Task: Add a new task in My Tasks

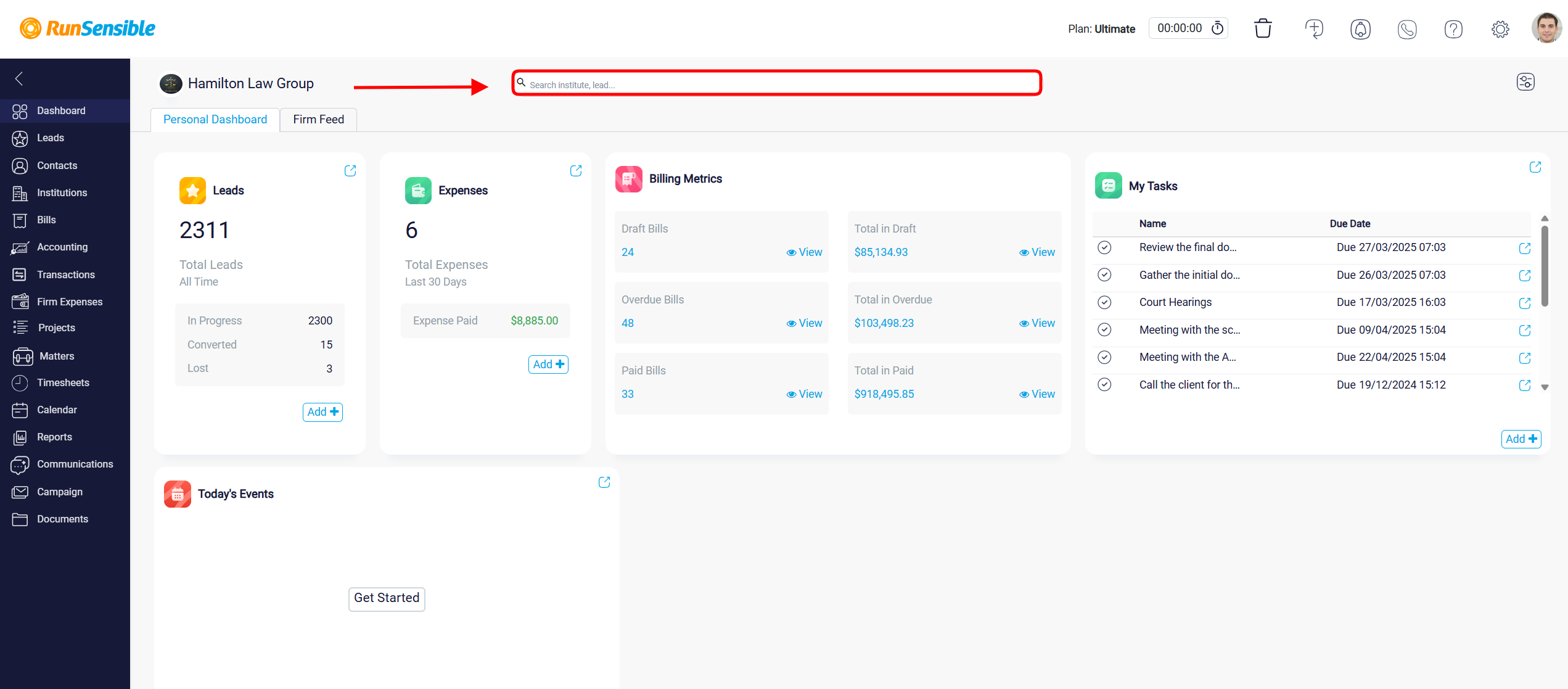Action: click(1521, 439)
